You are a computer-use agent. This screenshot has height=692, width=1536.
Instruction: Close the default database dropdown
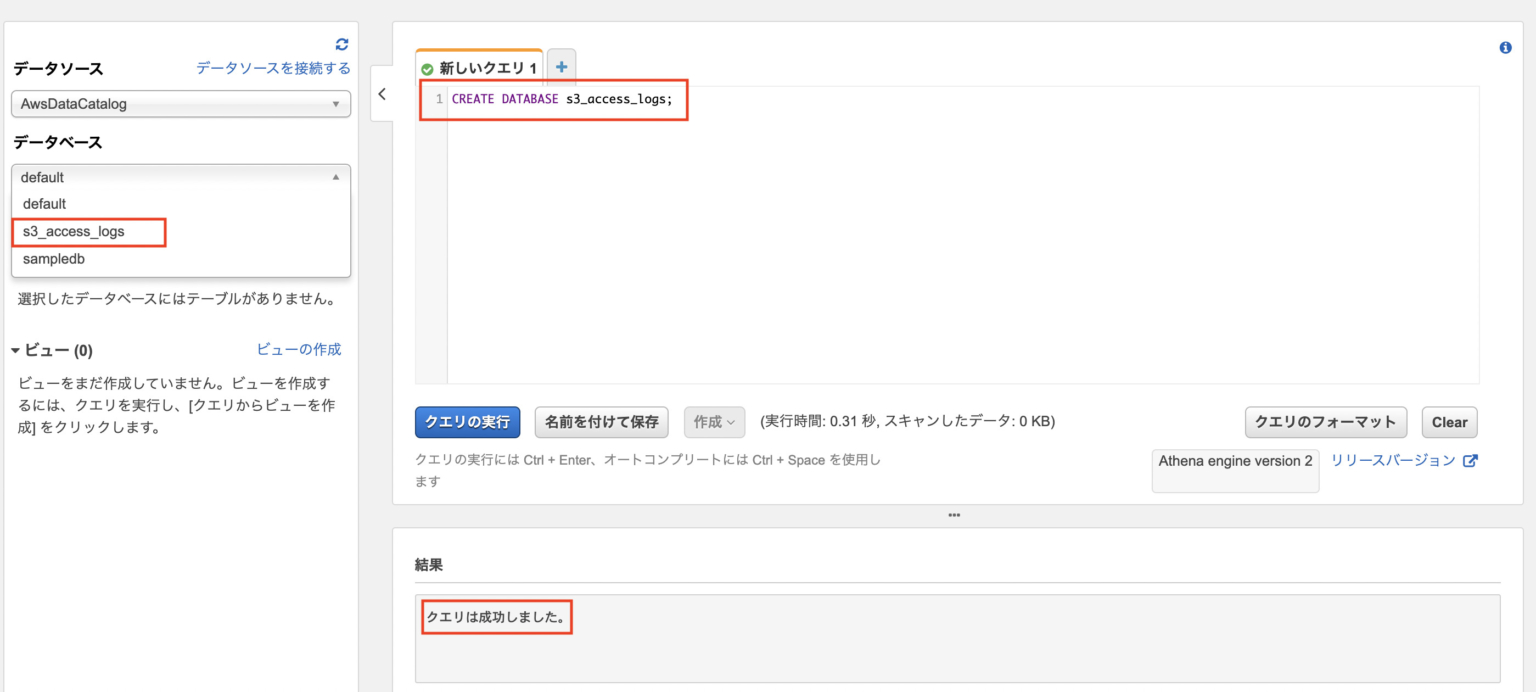181,177
